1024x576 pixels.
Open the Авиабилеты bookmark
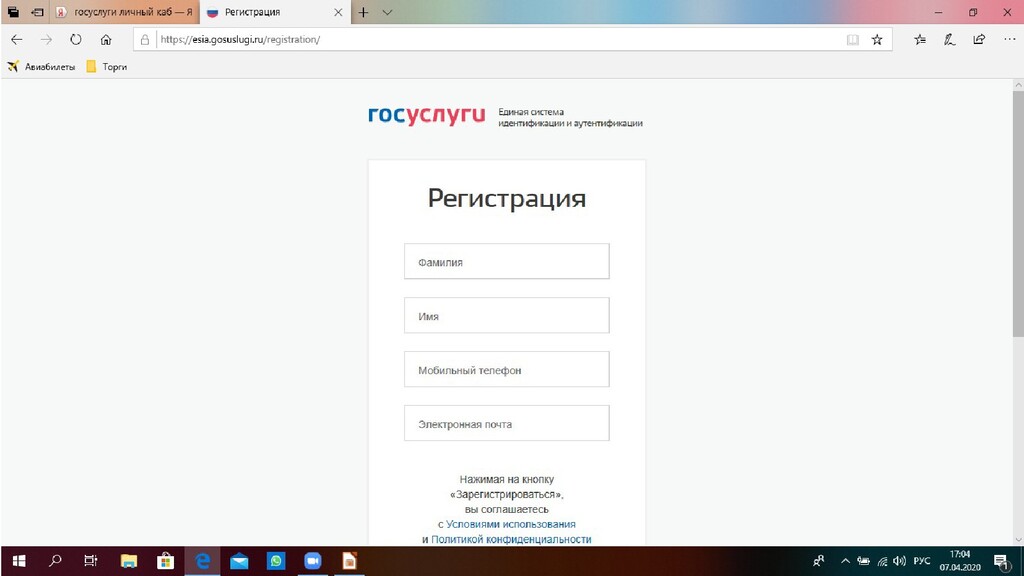pyautogui.click(x=41, y=67)
